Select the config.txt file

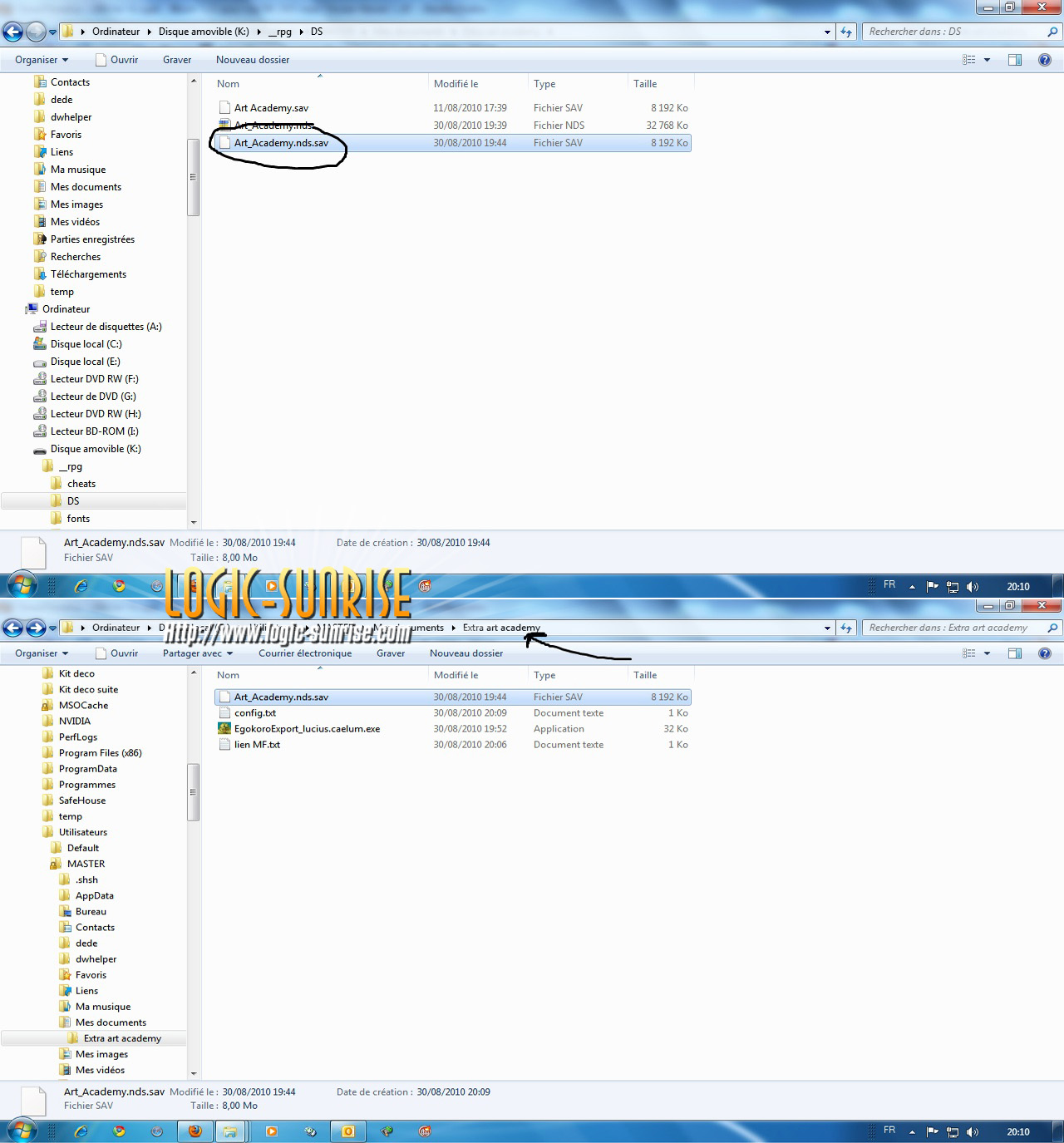[254, 713]
